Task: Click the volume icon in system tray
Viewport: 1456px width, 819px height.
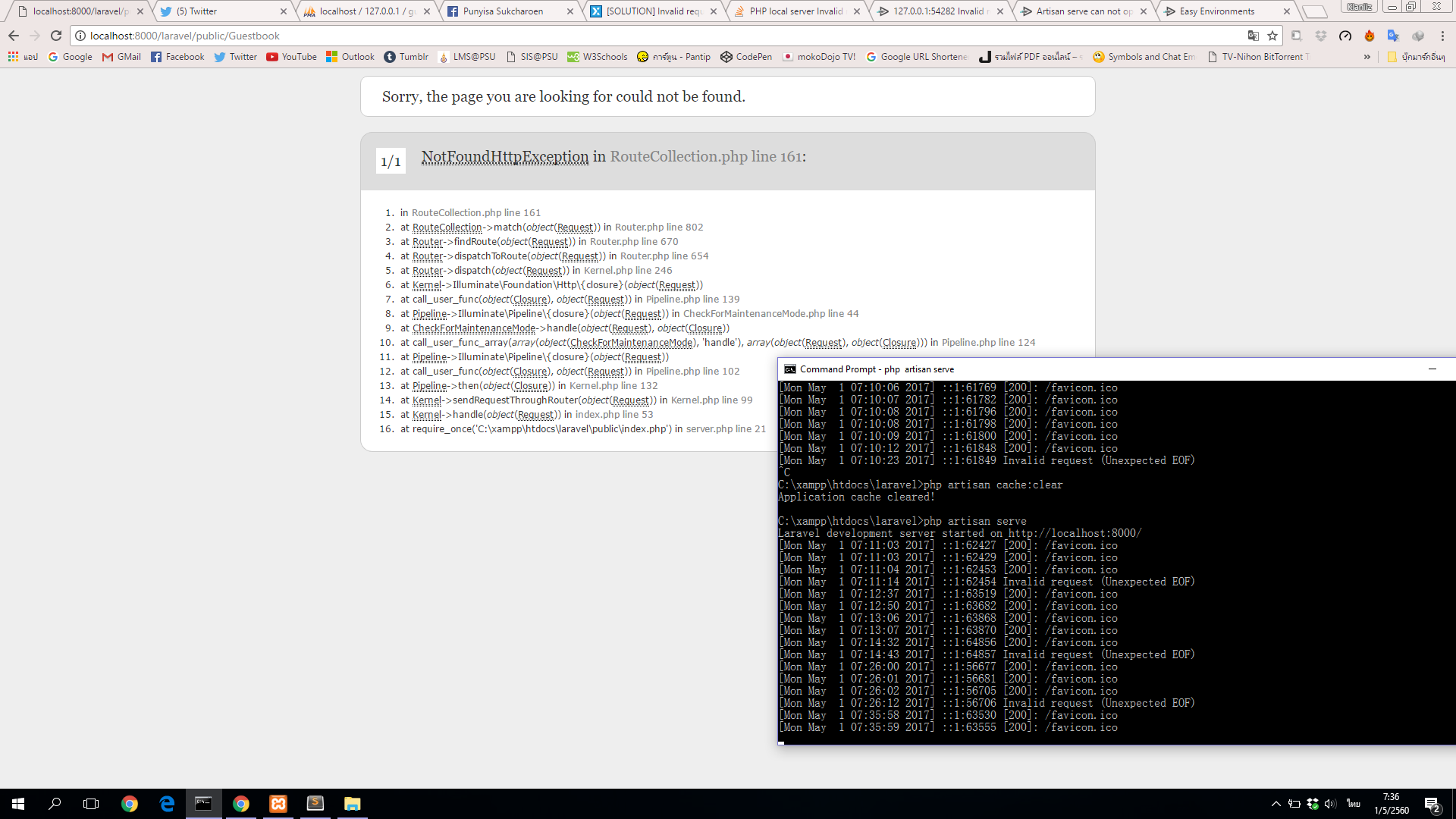Action: point(1330,804)
